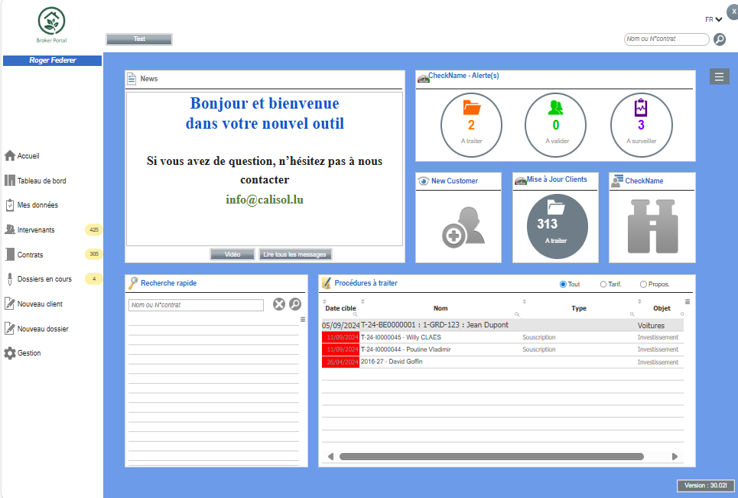Viewport: 738px width, 498px height.
Task: Click the magnifier icon next to top search
Action: point(719,40)
